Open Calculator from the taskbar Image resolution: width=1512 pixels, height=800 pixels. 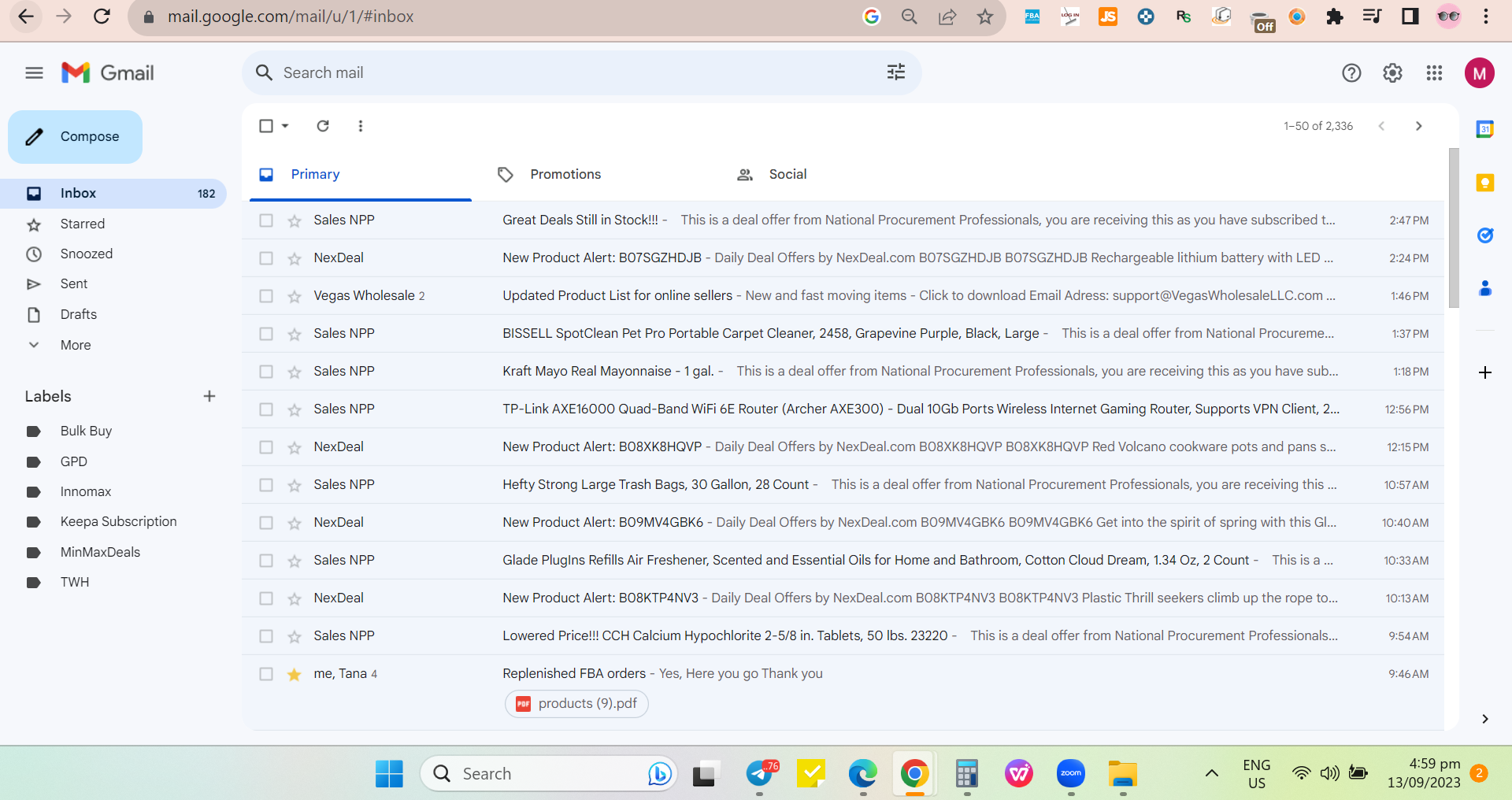tap(967, 774)
